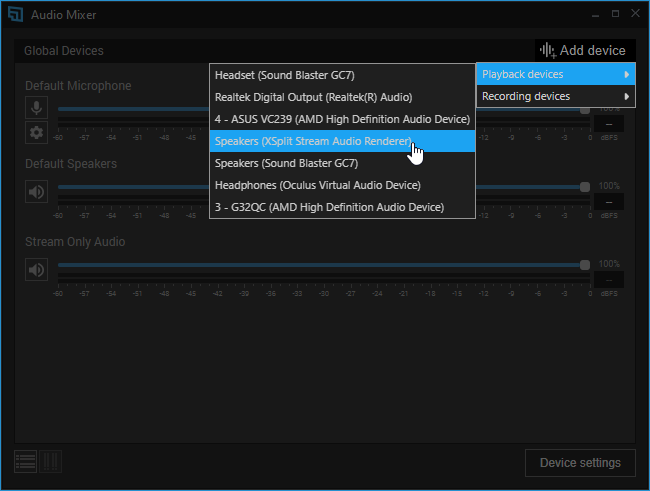The width and height of the screenshot is (650, 491).
Task: Click the Default Speakers 100% value
Action: 609,186
